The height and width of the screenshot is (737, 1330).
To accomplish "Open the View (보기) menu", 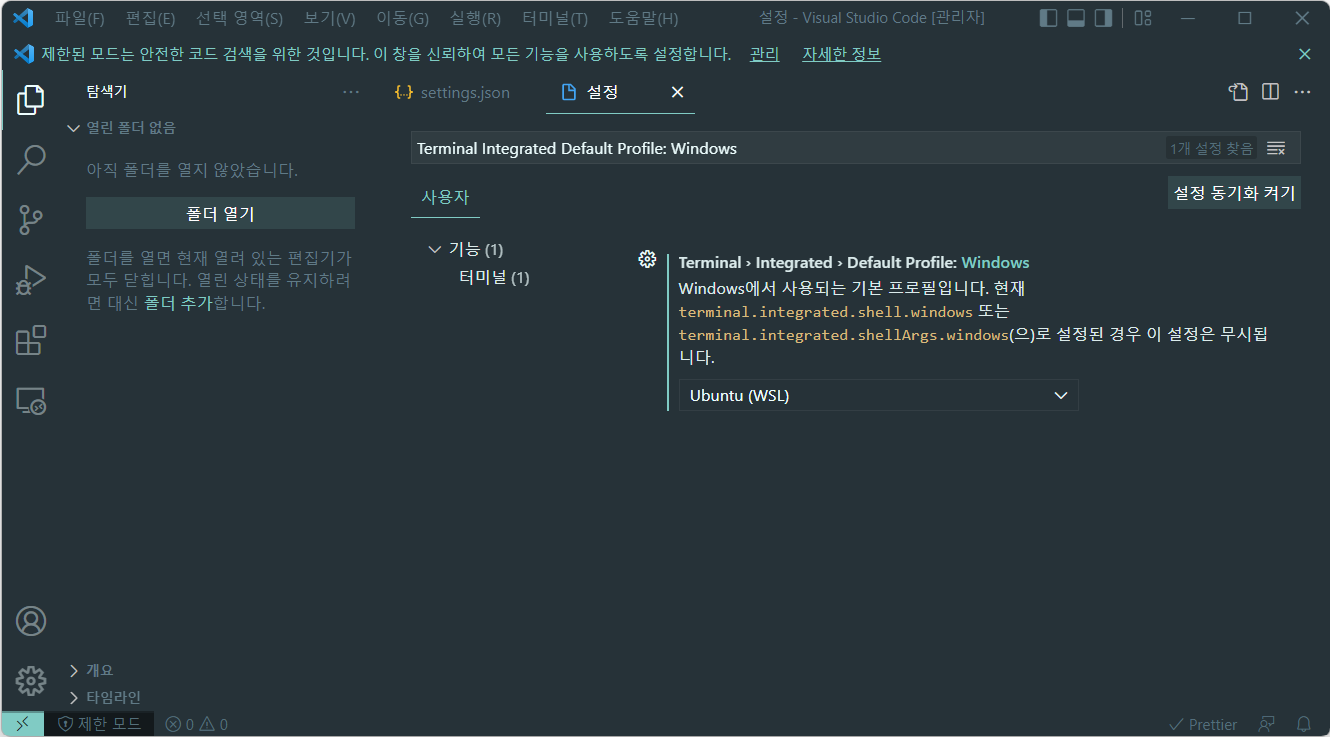I will tap(329, 18).
